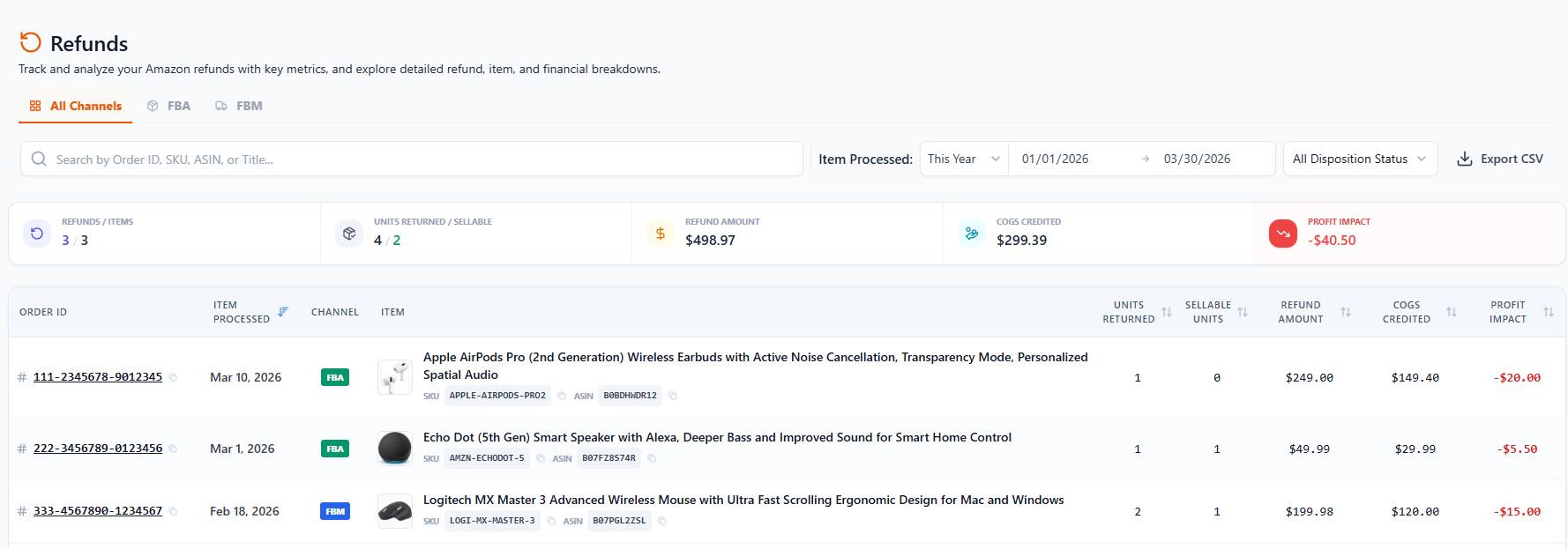Click the Refunds page title icon
Viewport: 1568px width, 549px height.
click(31, 42)
